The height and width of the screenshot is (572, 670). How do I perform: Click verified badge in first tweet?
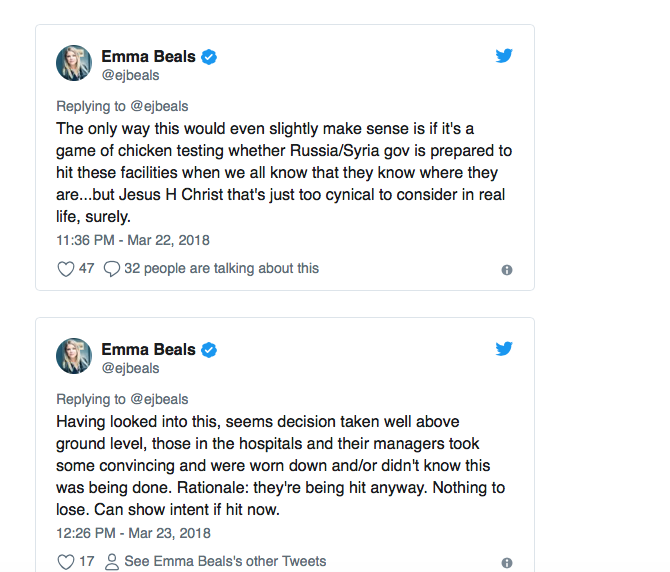click(210, 57)
